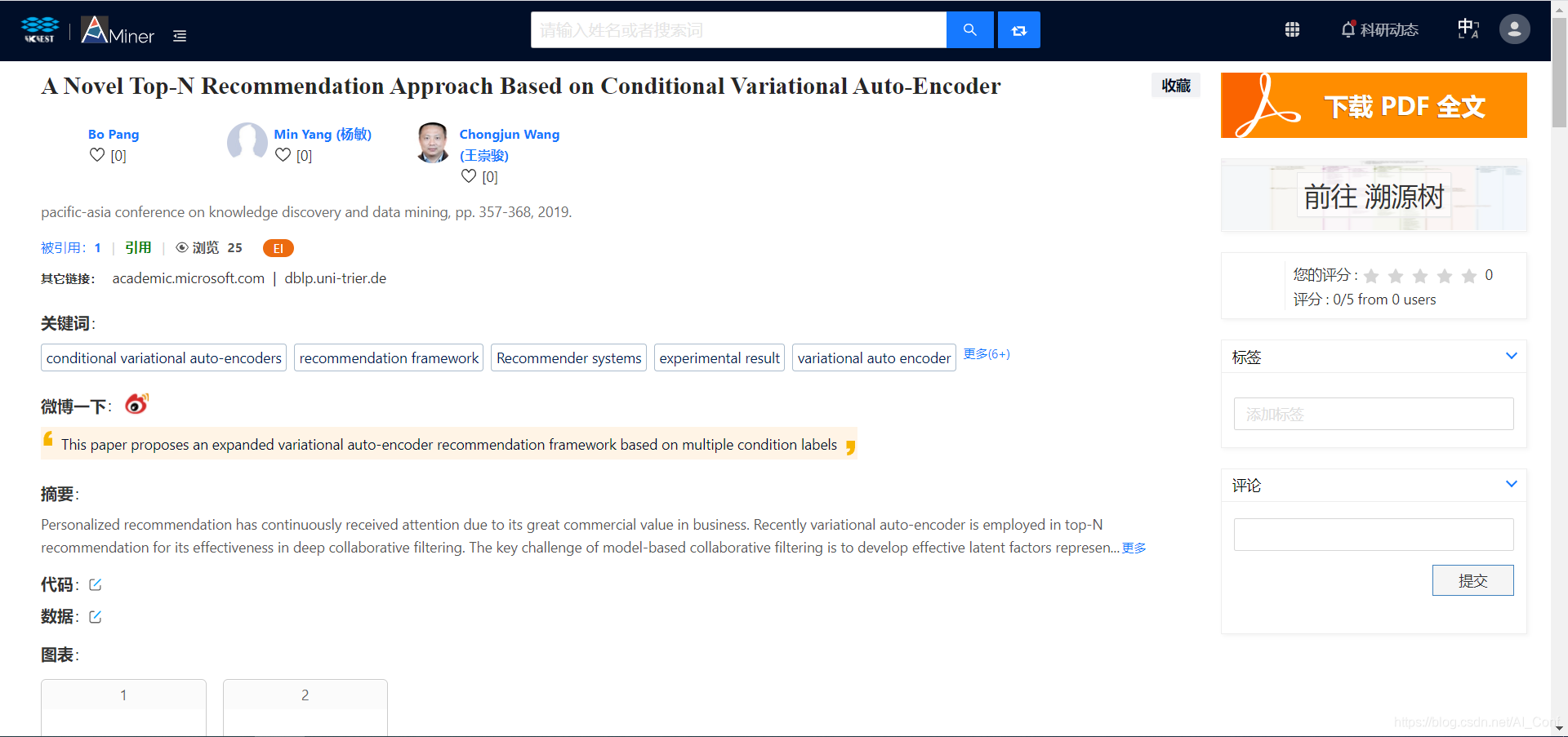Click 评分 : 0/5 from 0 users
Screen dimensions: 1568x737
click(x=1365, y=300)
